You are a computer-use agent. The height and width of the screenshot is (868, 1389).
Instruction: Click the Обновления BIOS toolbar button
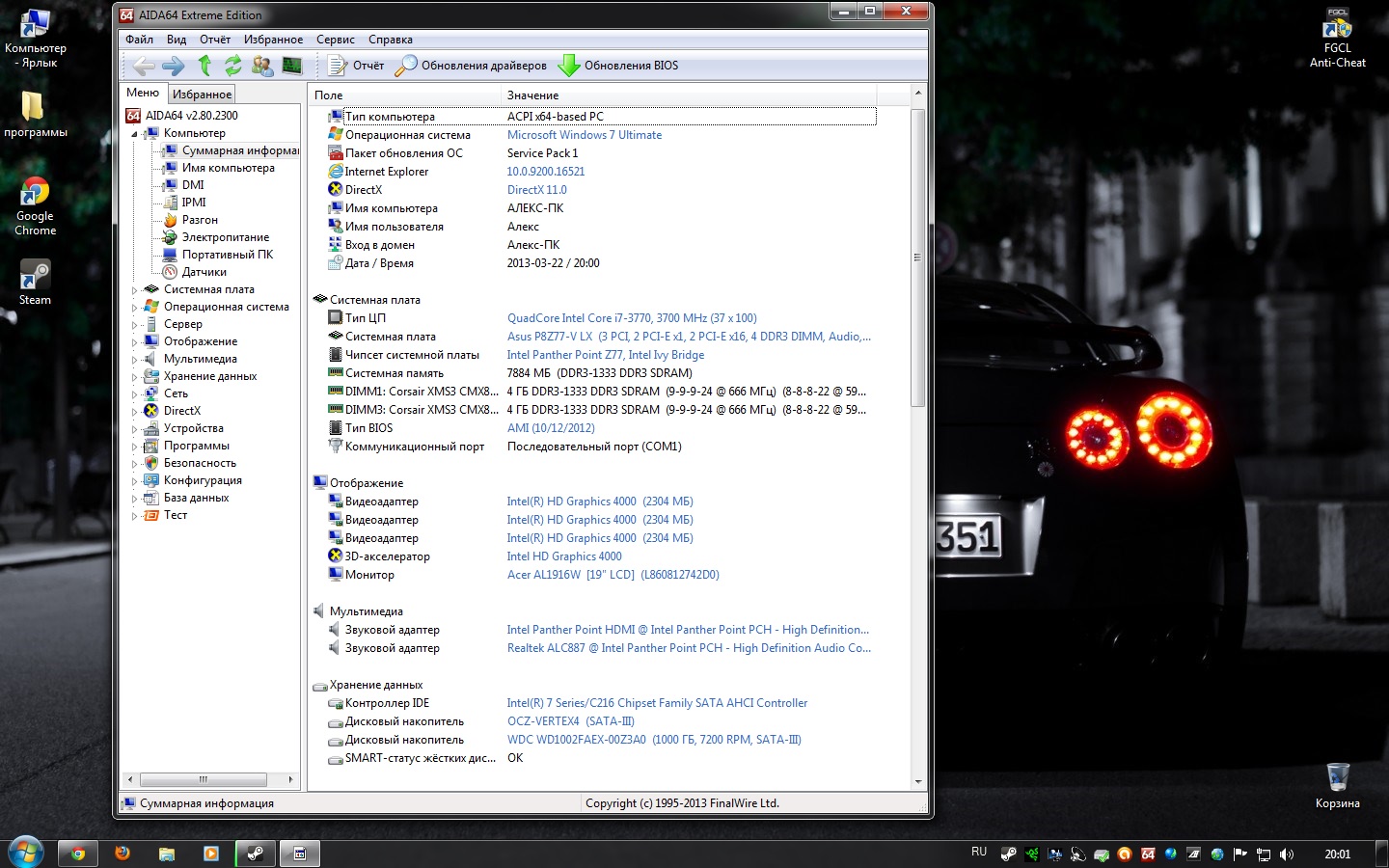[618, 66]
